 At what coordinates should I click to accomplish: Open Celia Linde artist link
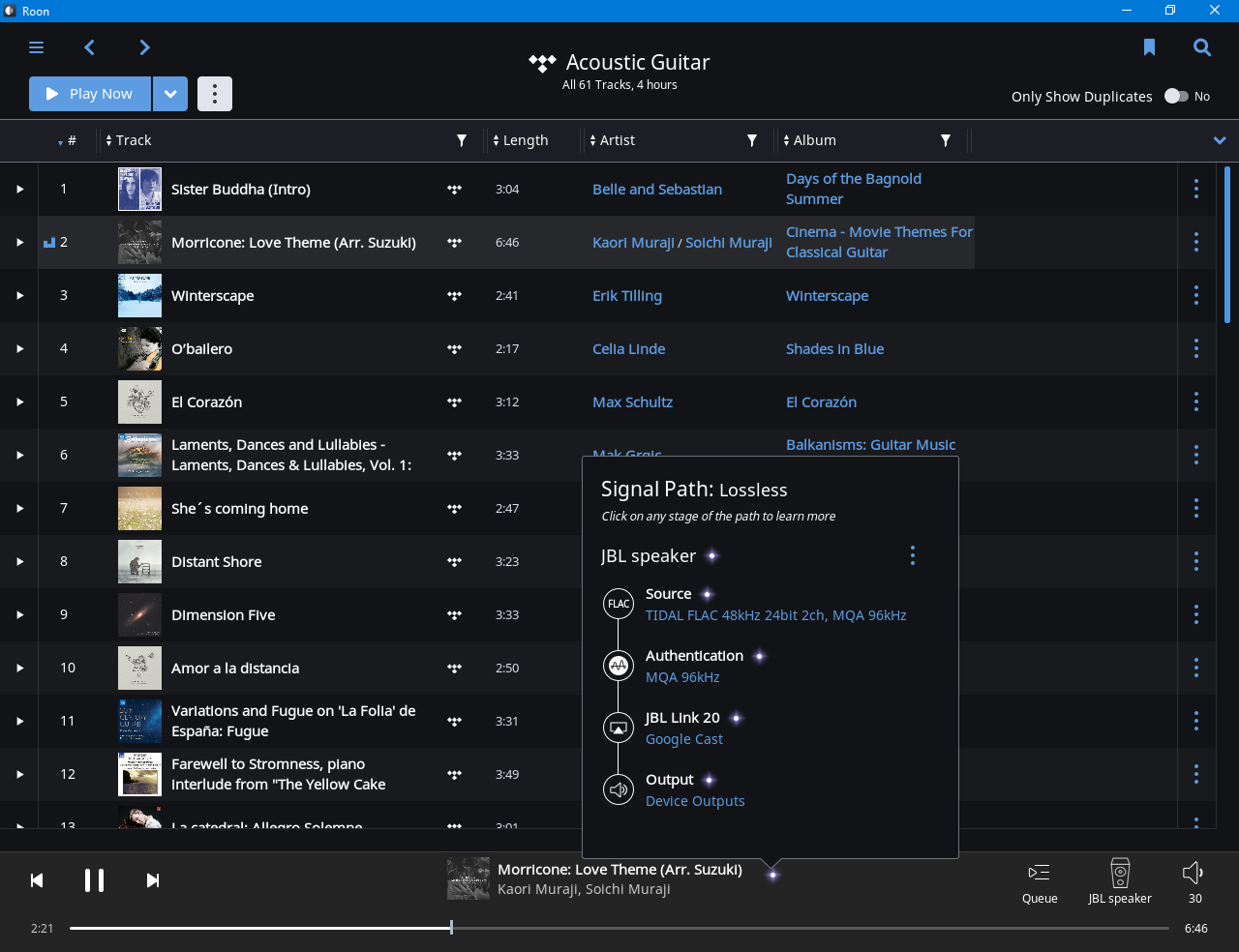pos(629,349)
